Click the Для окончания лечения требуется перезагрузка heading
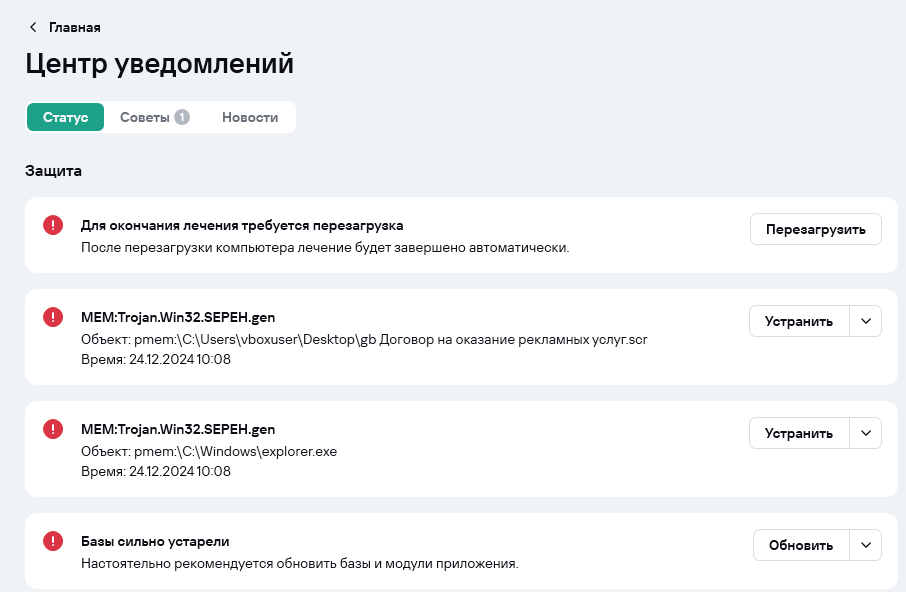This screenshot has width=906, height=592. [x=242, y=226]
